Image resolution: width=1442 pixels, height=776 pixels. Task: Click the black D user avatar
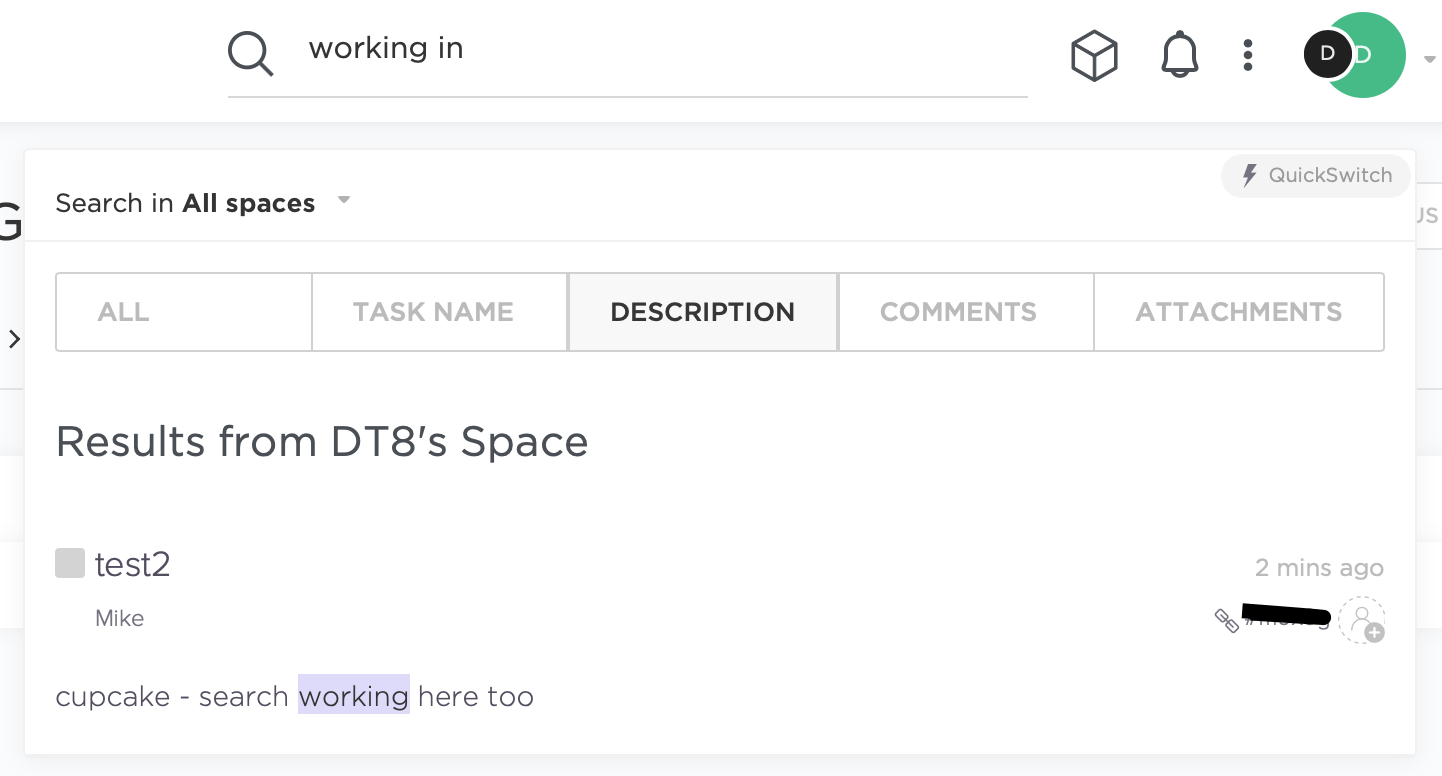1327,54
